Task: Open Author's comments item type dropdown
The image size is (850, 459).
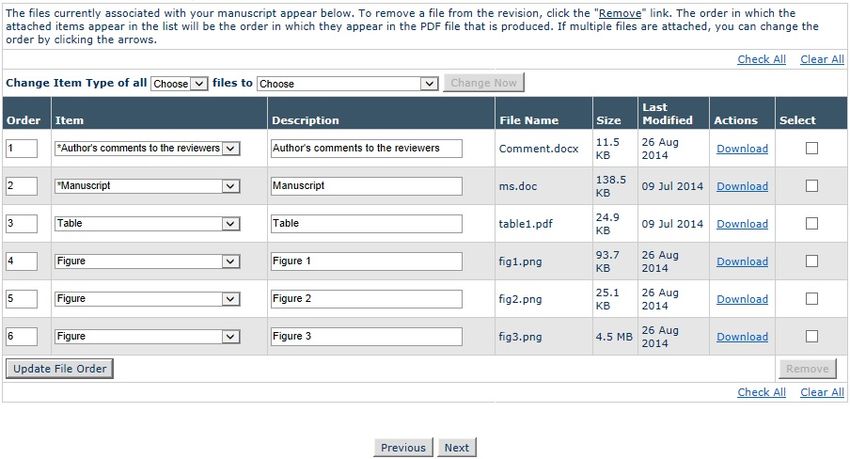Action: [147, 148]
